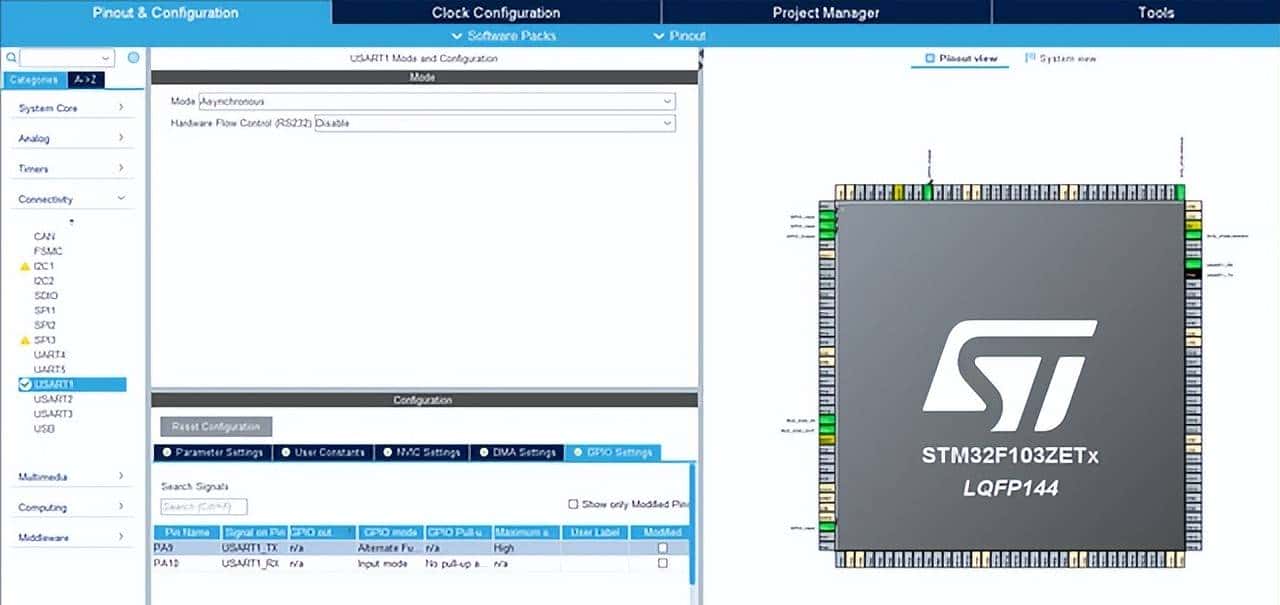Select the A->Z sorting tab

click(86, 80)
